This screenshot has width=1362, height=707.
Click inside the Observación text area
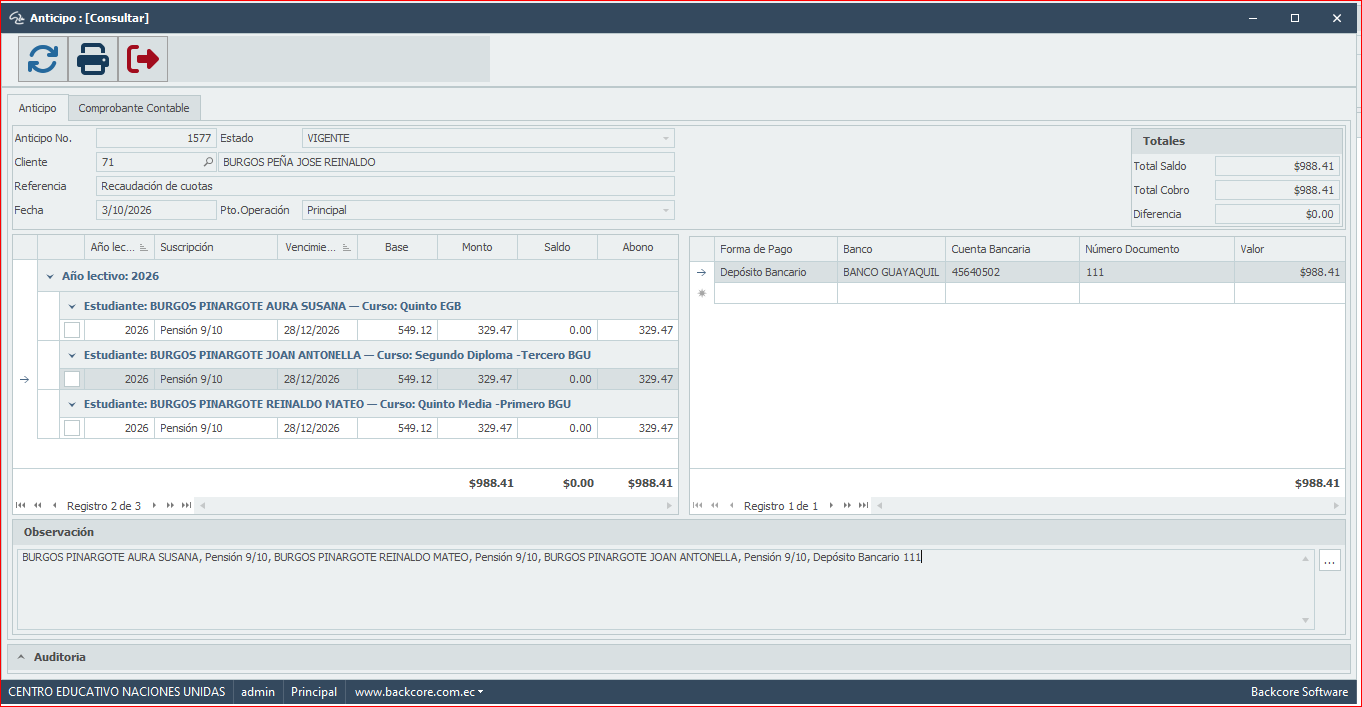click(665, 589)
